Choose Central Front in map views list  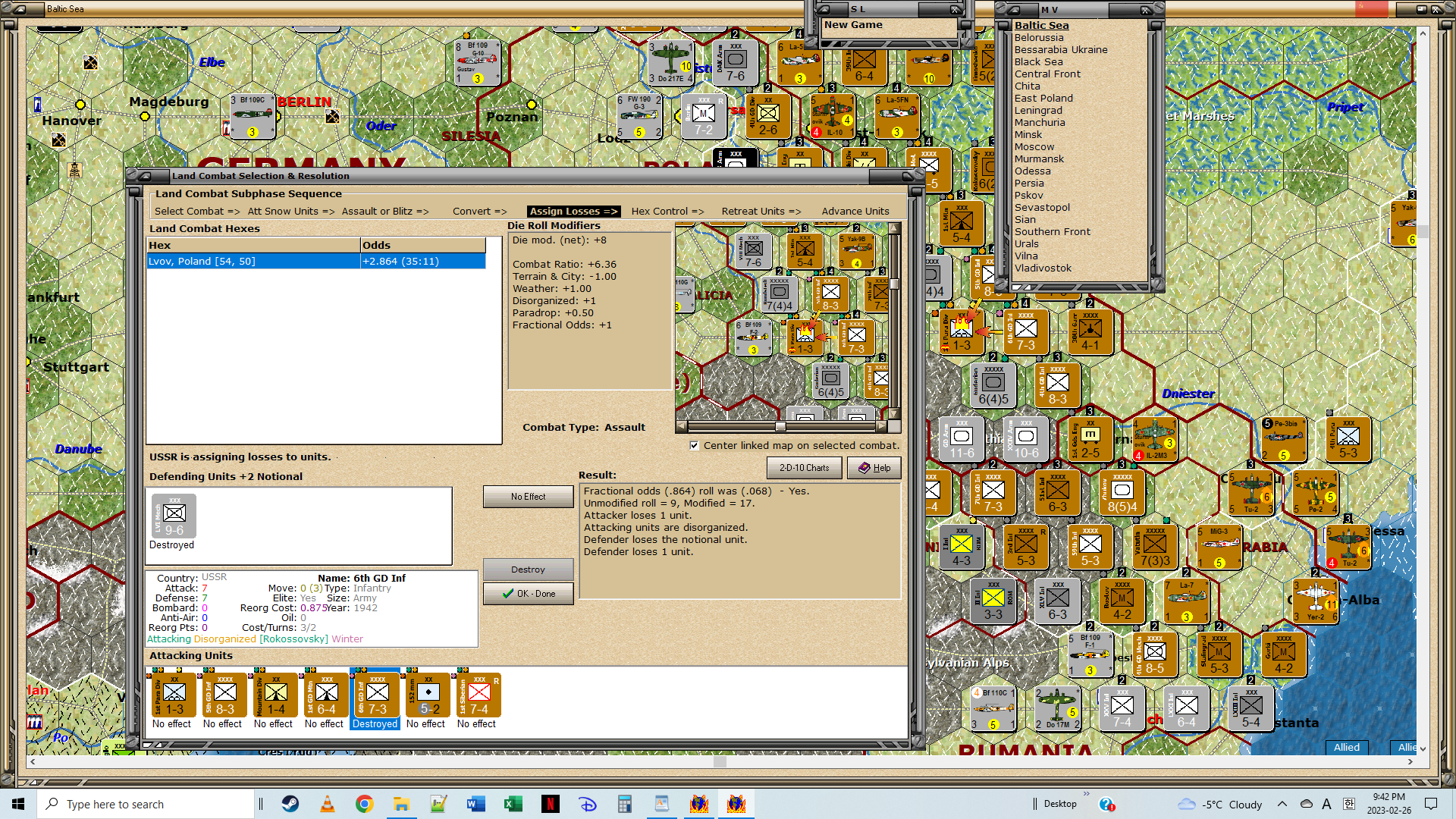(1047, 74)
